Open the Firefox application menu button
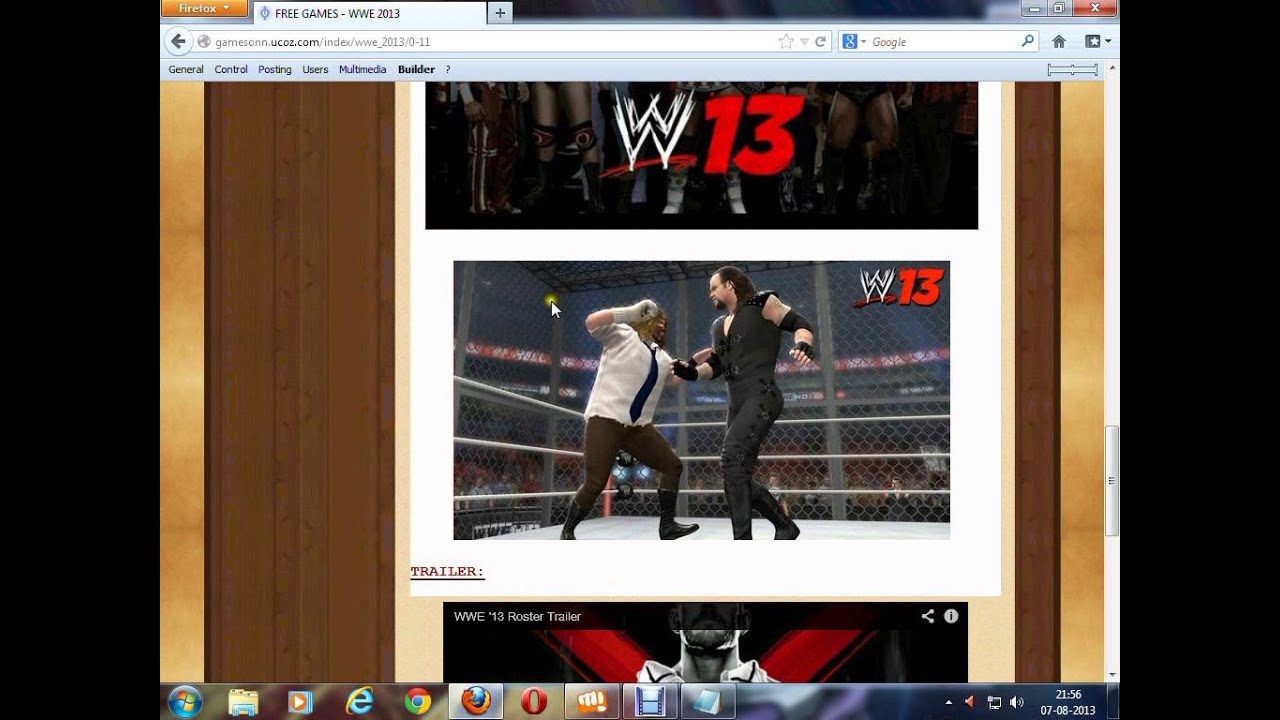The height and width of the screenshot is (720, 1280). point(204,9)
